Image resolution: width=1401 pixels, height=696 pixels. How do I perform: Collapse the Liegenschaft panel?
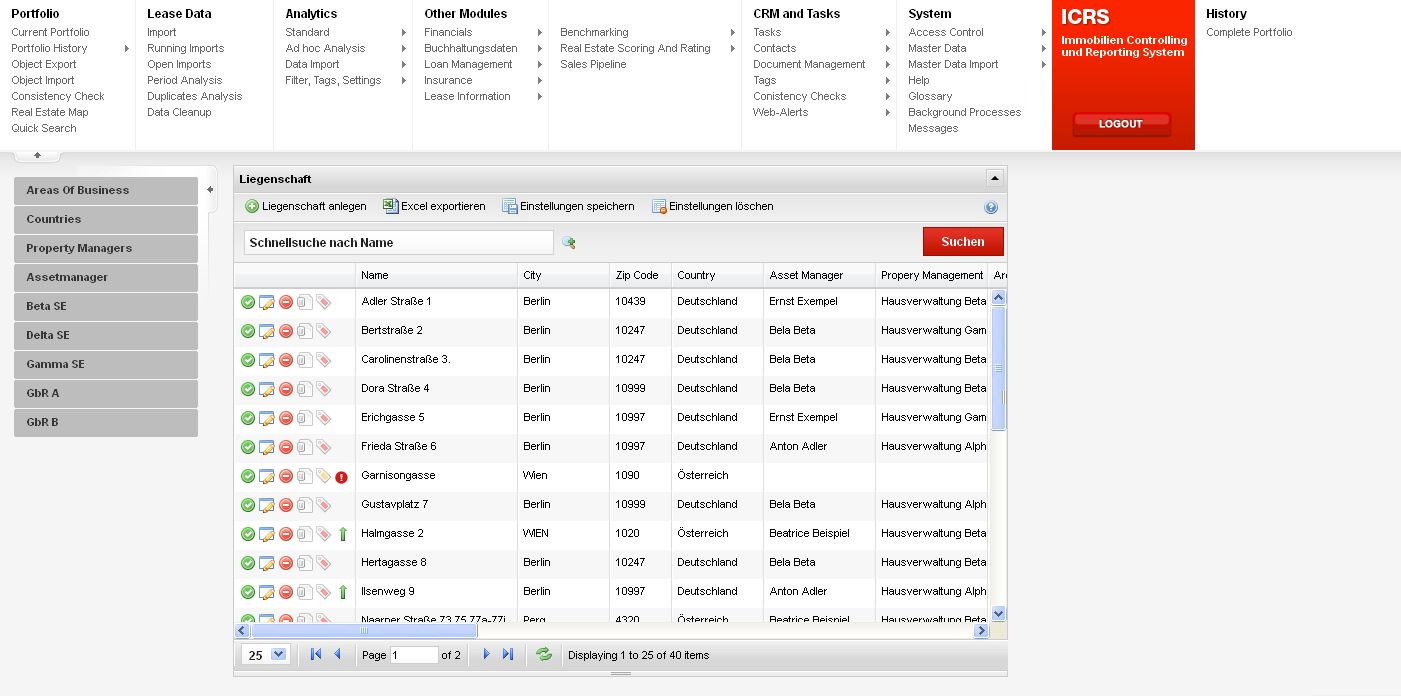click(x=994, y=178)
